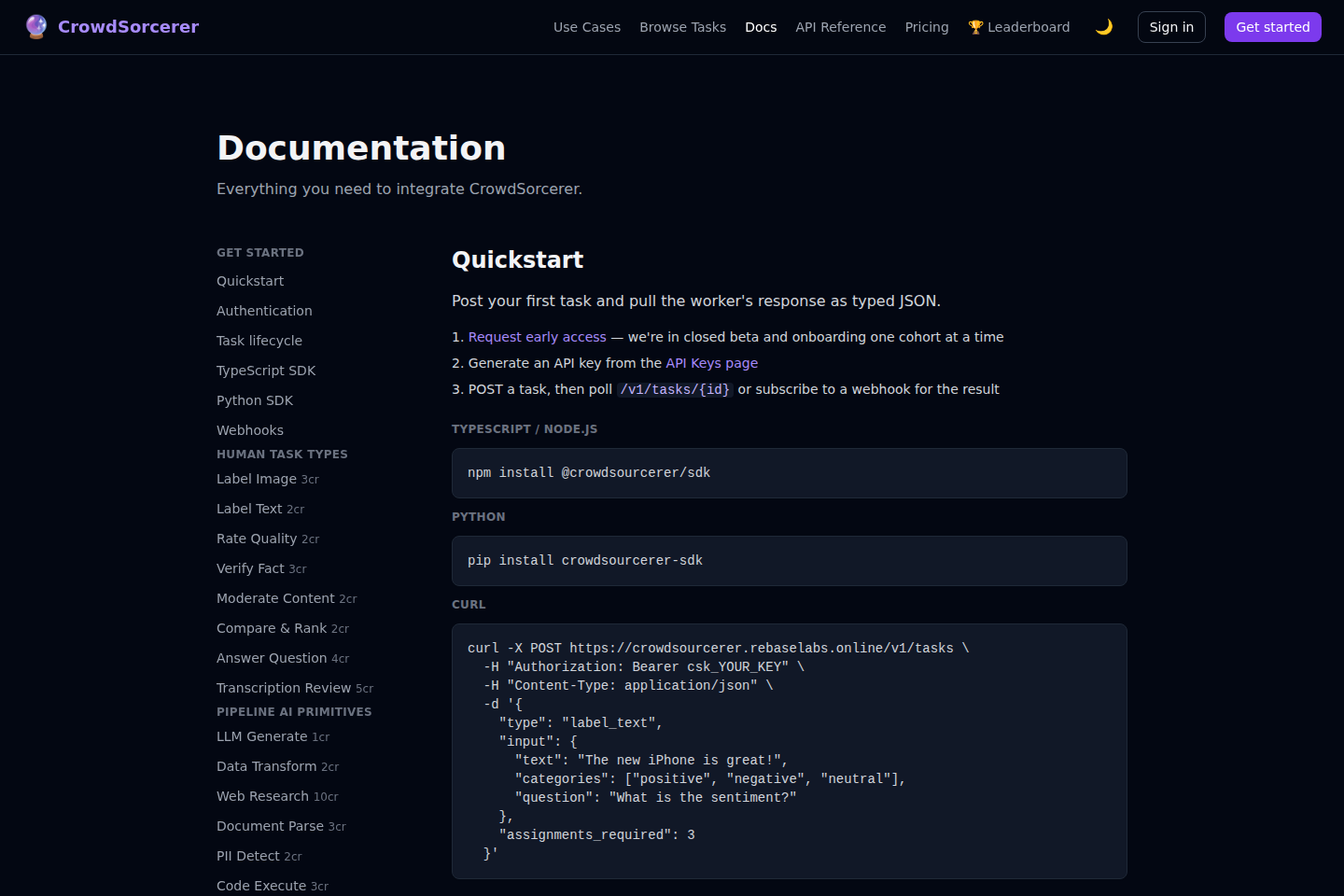
Task: Open the PII Detect primitive link
Action: click(259, 856)
